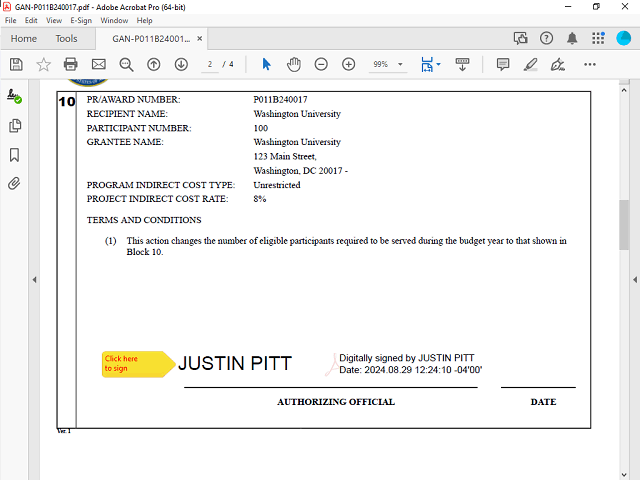Add document to starred bookmarks
640x480 pixels.
pos(43,64)
